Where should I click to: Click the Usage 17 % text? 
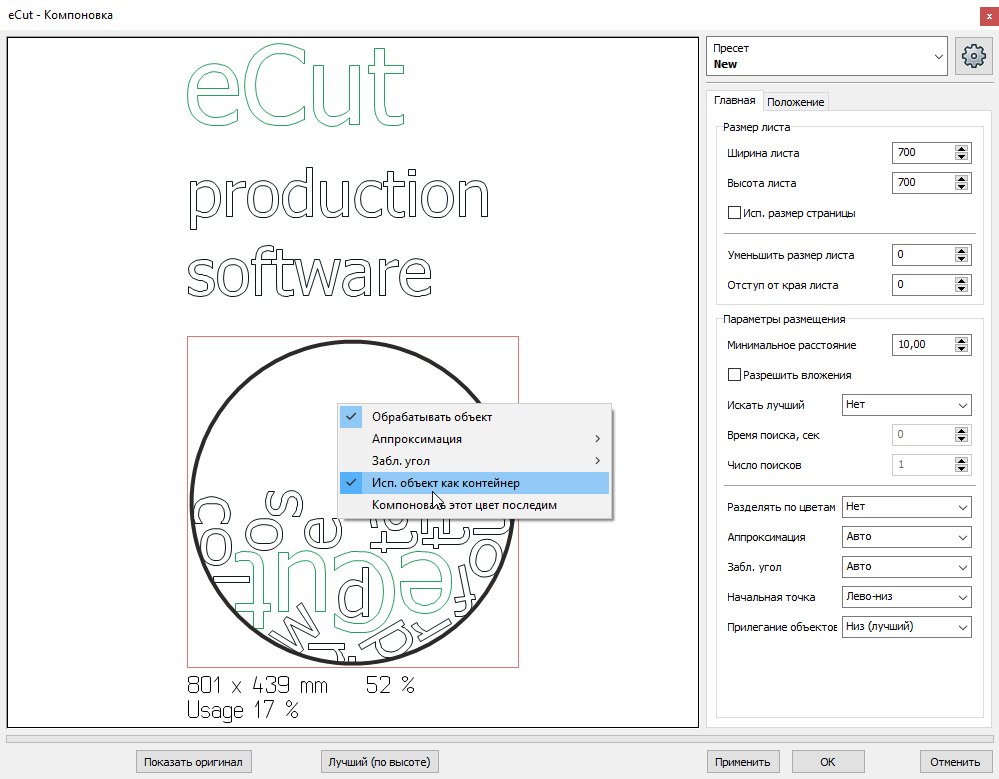click(243, 710)
